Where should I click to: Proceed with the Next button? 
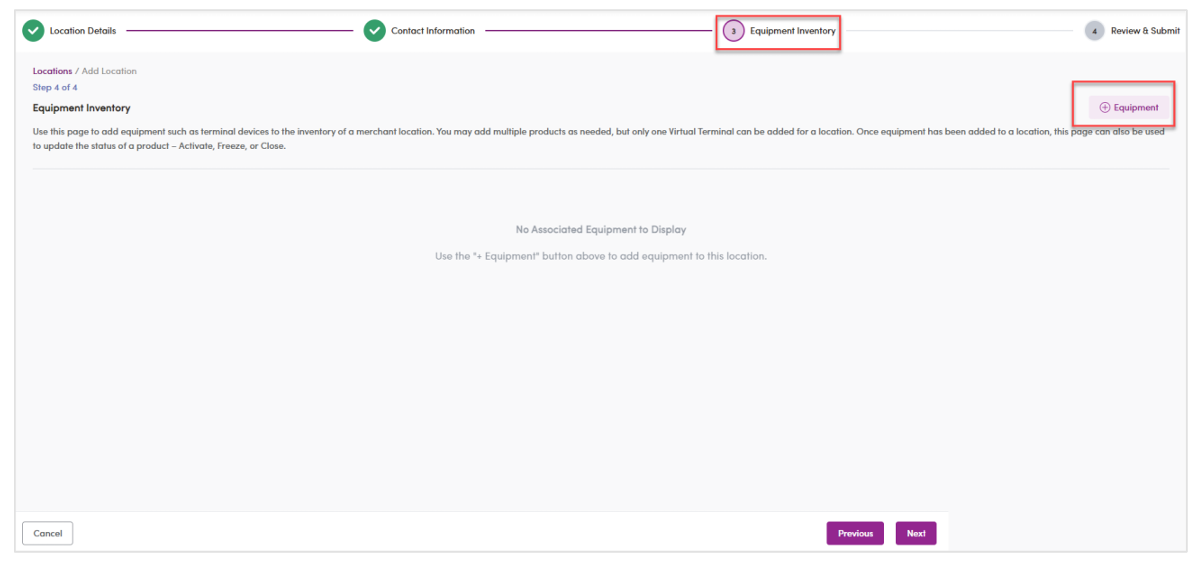(x=916, y=534)
